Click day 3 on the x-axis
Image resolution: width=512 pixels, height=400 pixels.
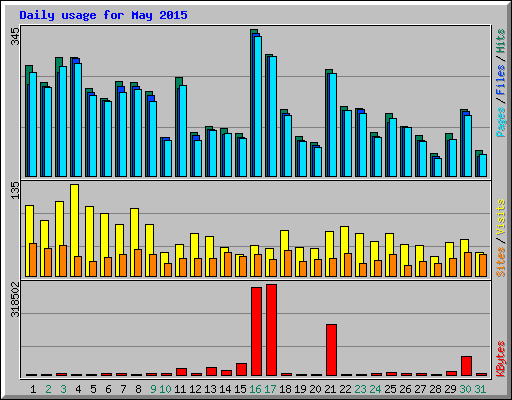[63, 389]
